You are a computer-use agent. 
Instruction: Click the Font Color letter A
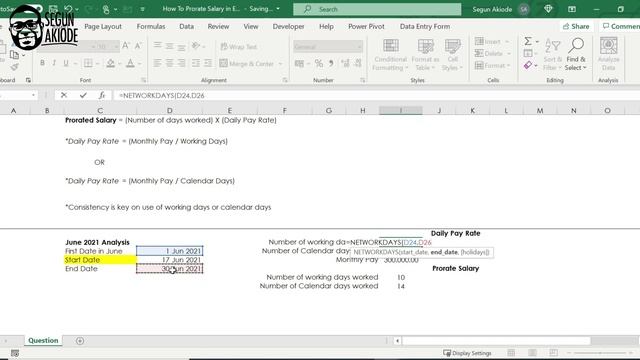coord(130,63)
